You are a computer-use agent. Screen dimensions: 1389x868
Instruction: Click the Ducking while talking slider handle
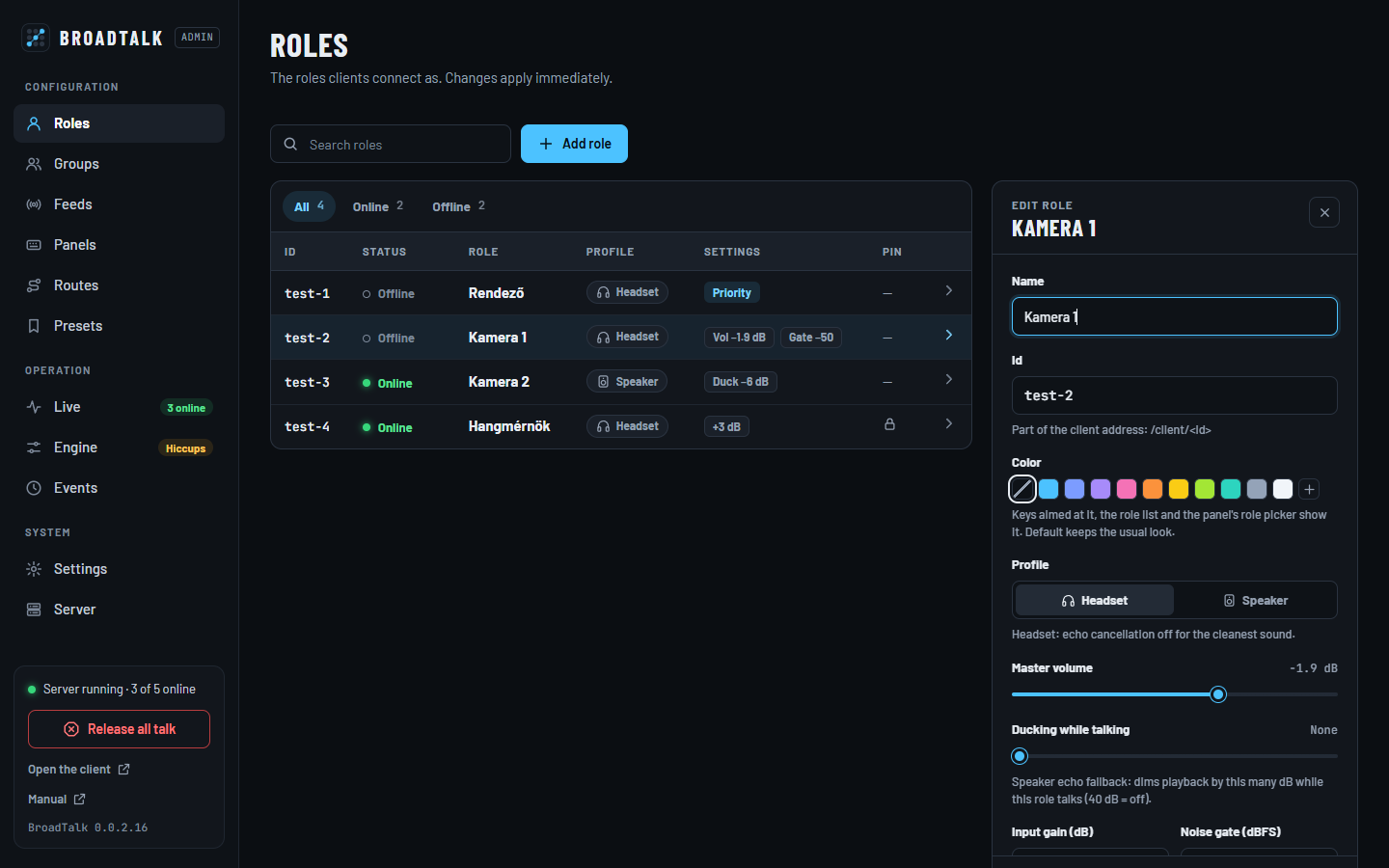tap(1020, 756)
